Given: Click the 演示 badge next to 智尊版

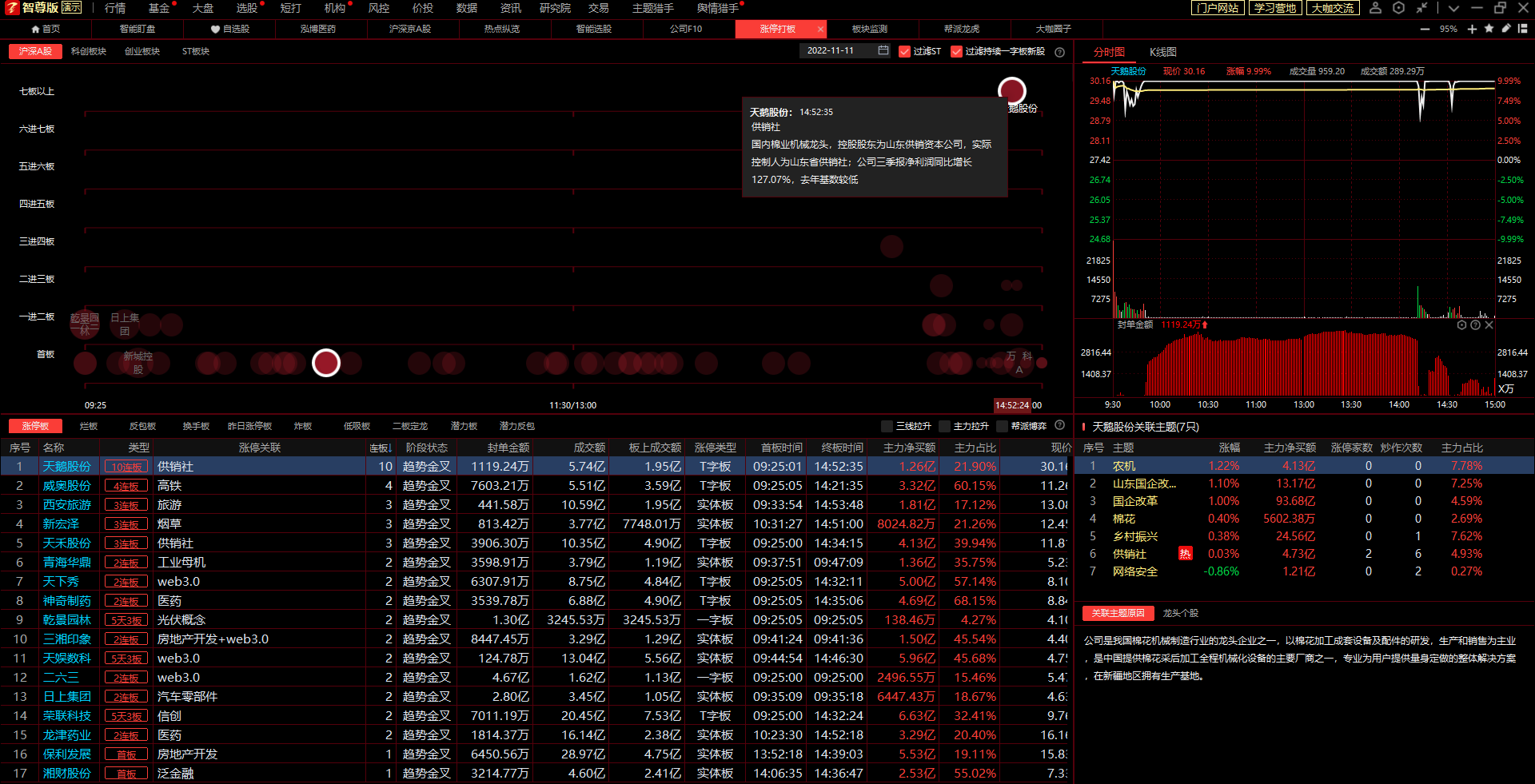Looking at the screenshot, I should (x=71, y=7).
